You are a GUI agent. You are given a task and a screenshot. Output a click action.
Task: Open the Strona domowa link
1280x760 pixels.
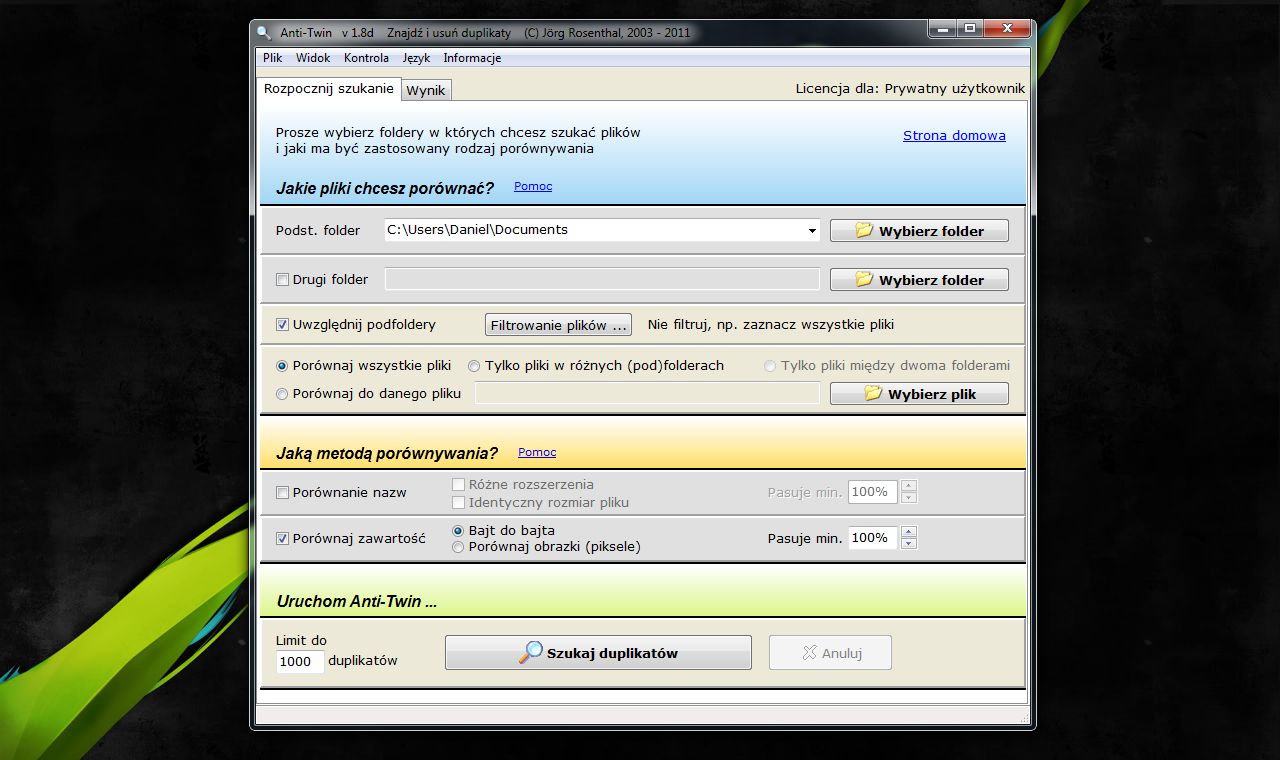(954, 136)
